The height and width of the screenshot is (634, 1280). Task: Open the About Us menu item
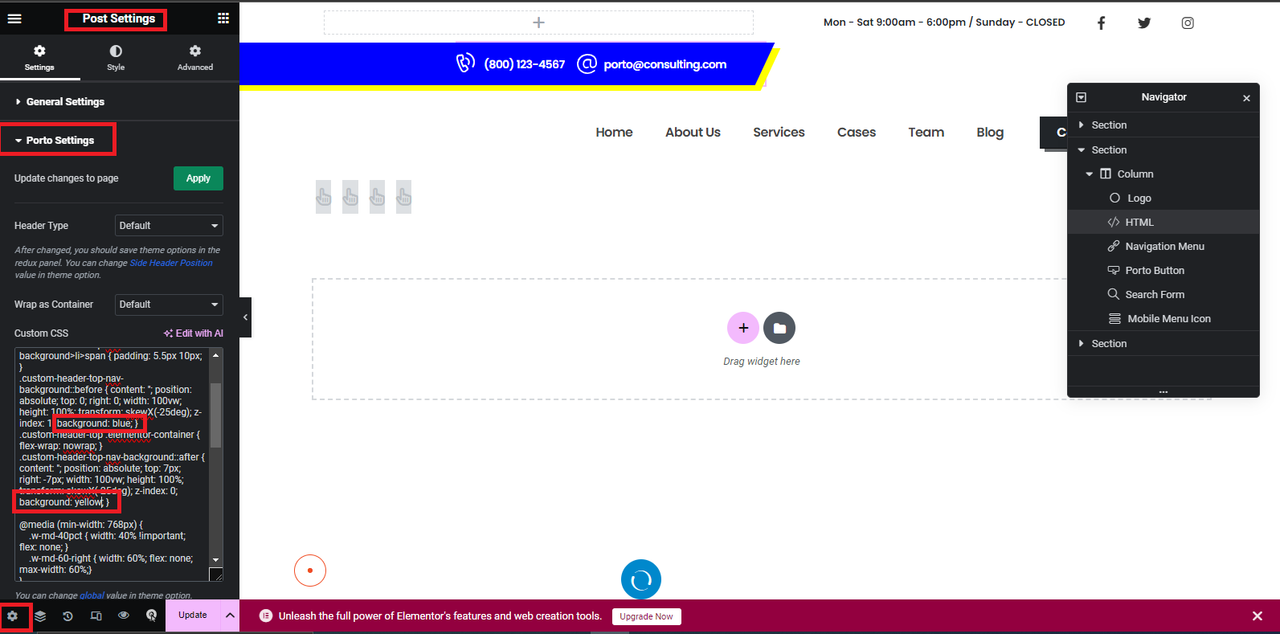pos(693,132)
